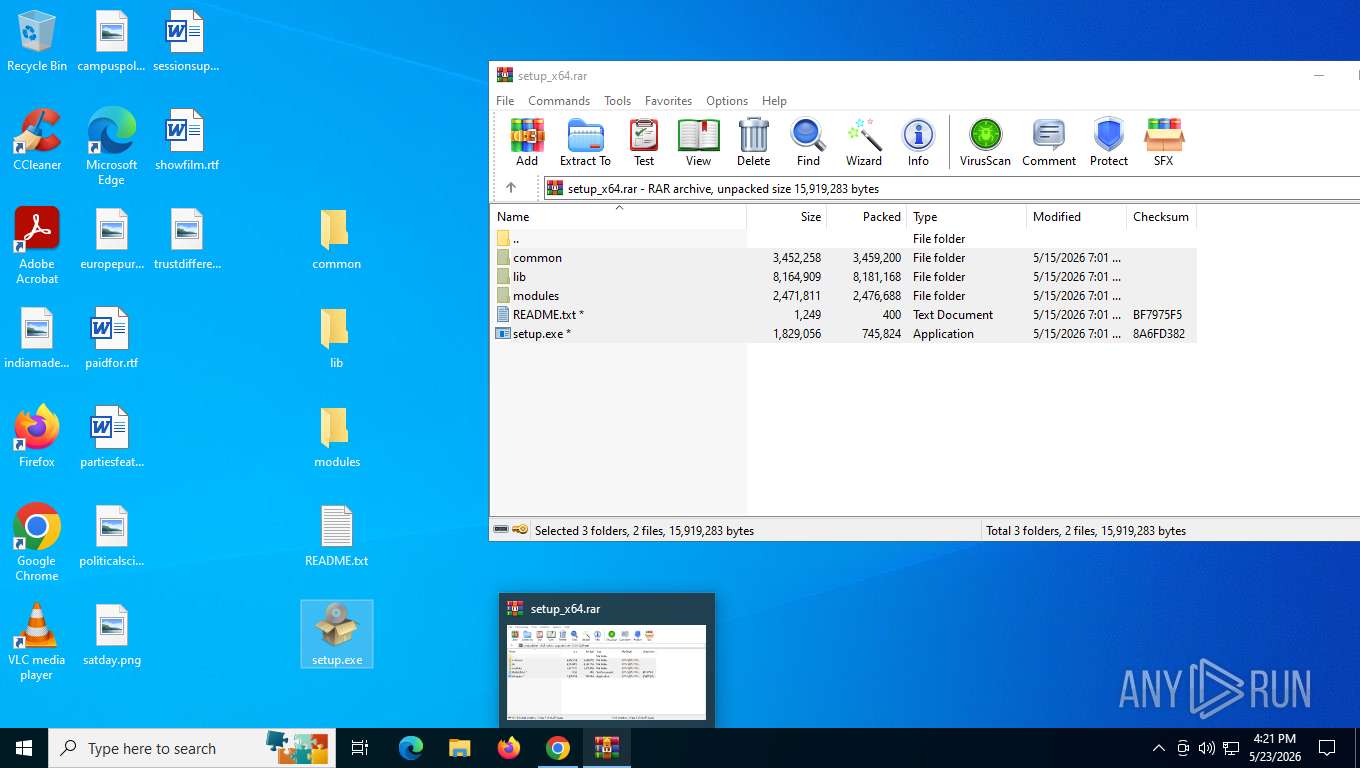Select the modules folder row in archive
The width and height of the screenshot is (1360, 768).
[843, 296]
